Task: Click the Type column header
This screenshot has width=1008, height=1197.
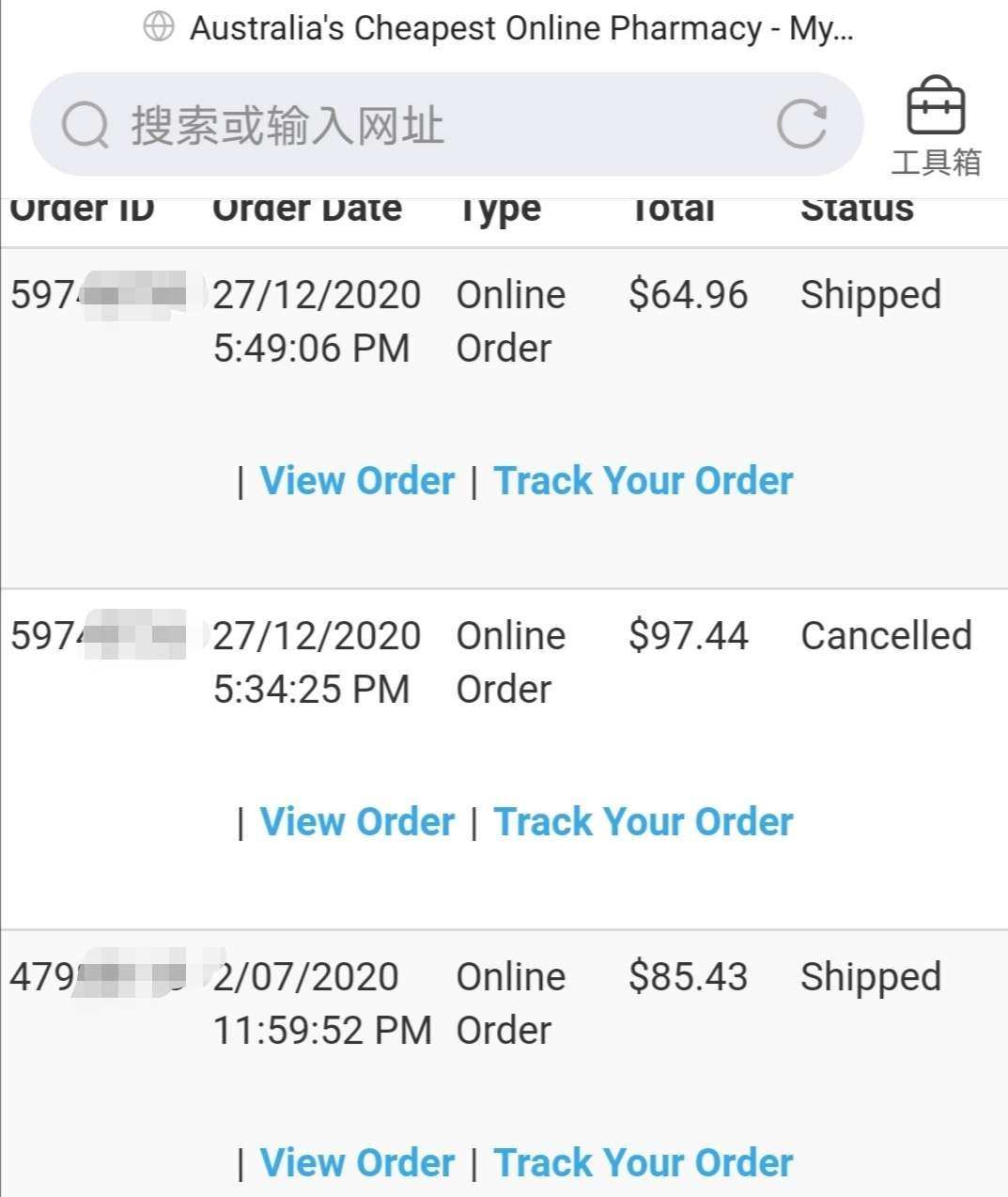Action: [499, 210]
